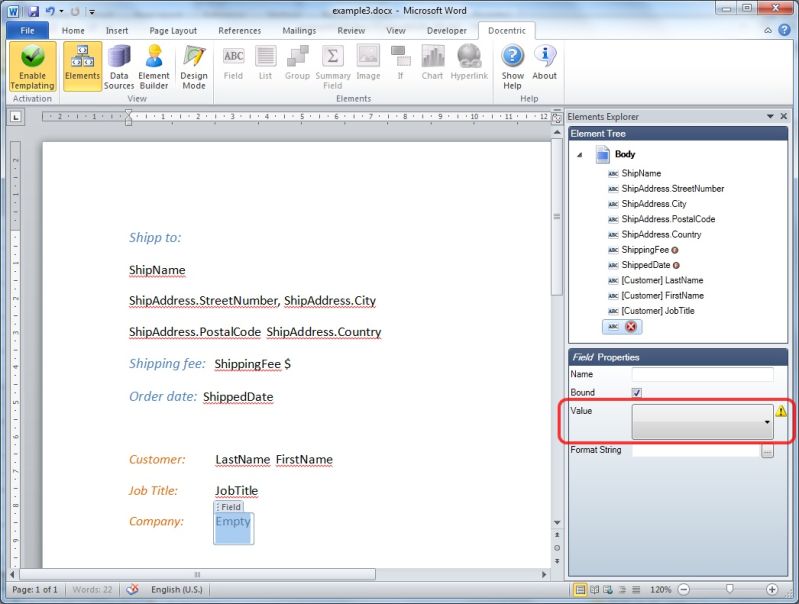Image resolution: width=799 pixels, height=604 pixels.
Task: Switch to Print Layout view in status bar
Action: tap(580, 590)
